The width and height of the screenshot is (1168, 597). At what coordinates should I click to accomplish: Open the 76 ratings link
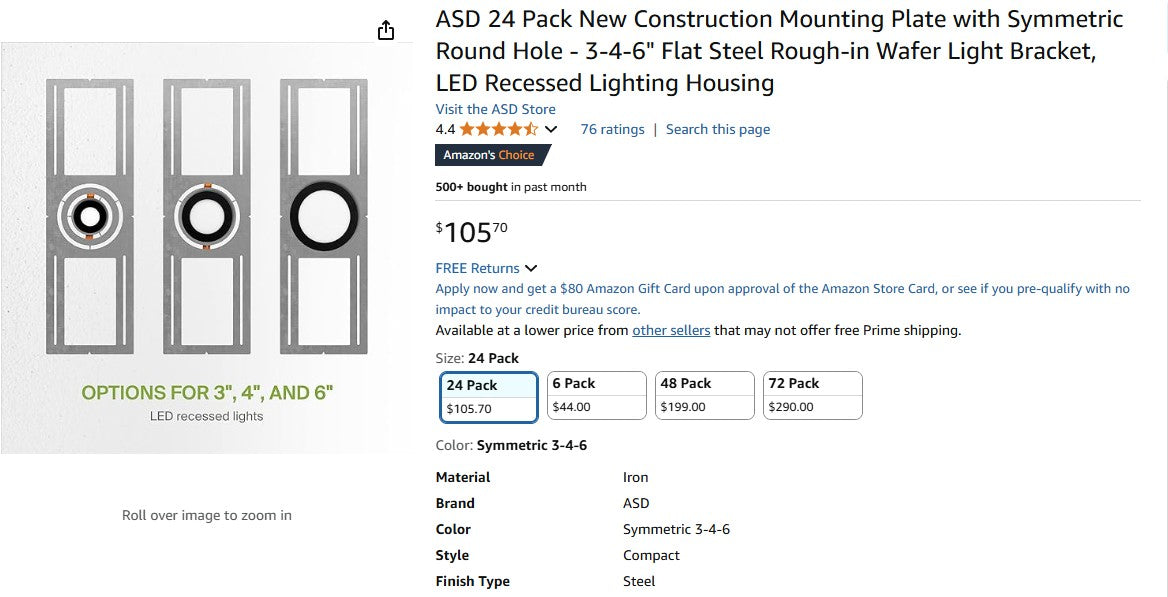613,129
